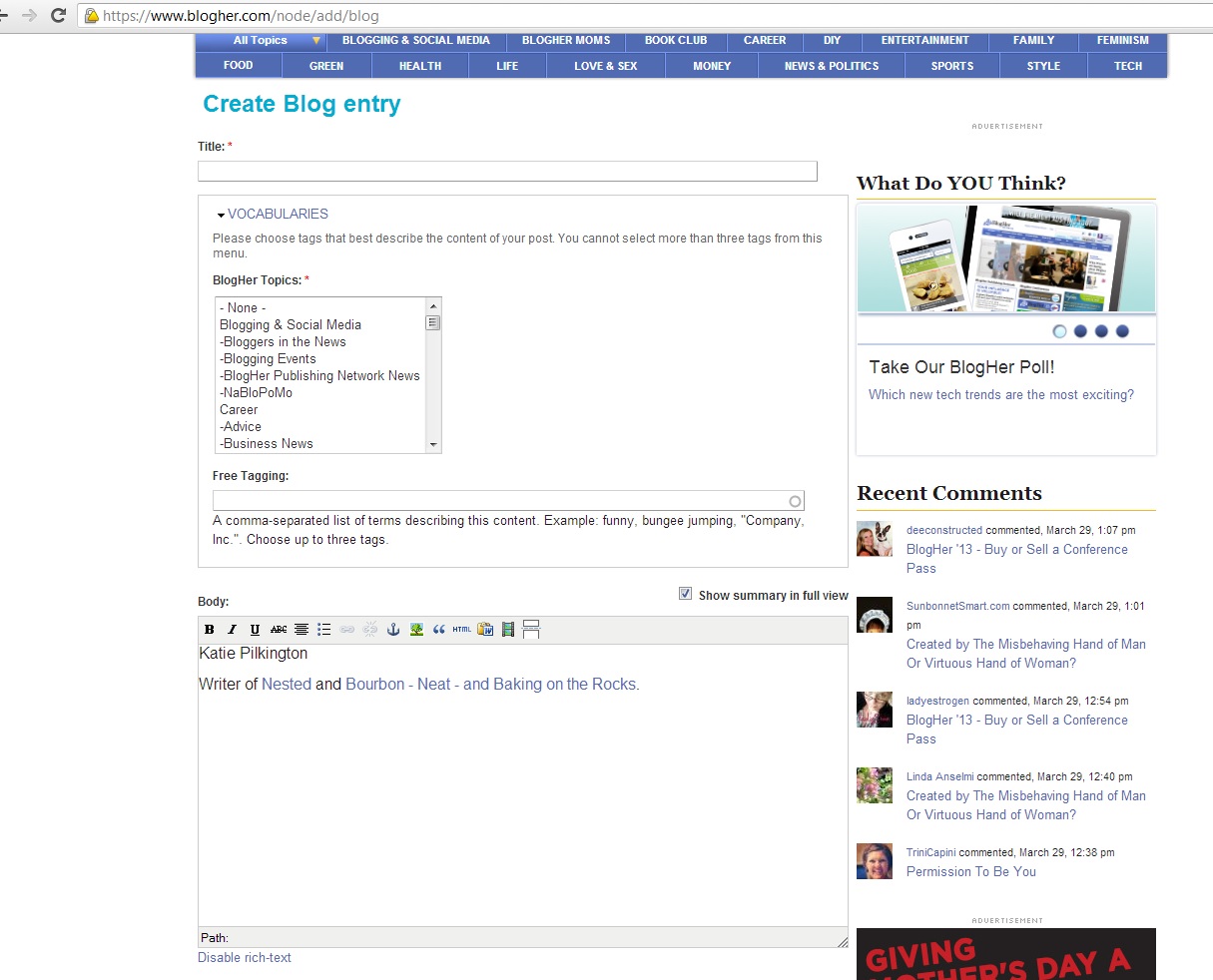Open deeconstructed's BlogHer '13 conference pass link

tap(1017, 558)
